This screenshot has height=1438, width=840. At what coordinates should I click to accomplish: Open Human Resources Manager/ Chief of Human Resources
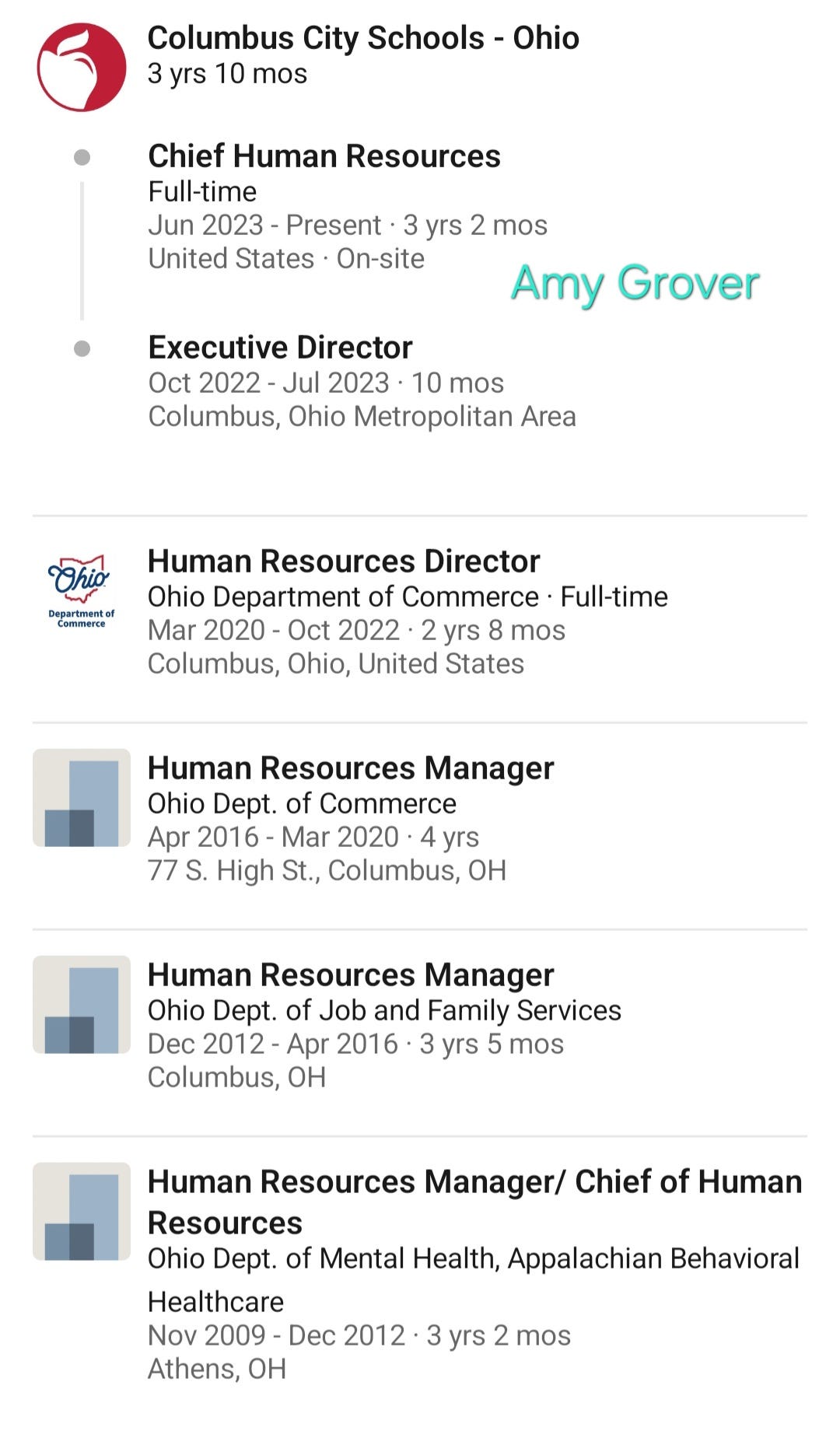point(474,1202)
